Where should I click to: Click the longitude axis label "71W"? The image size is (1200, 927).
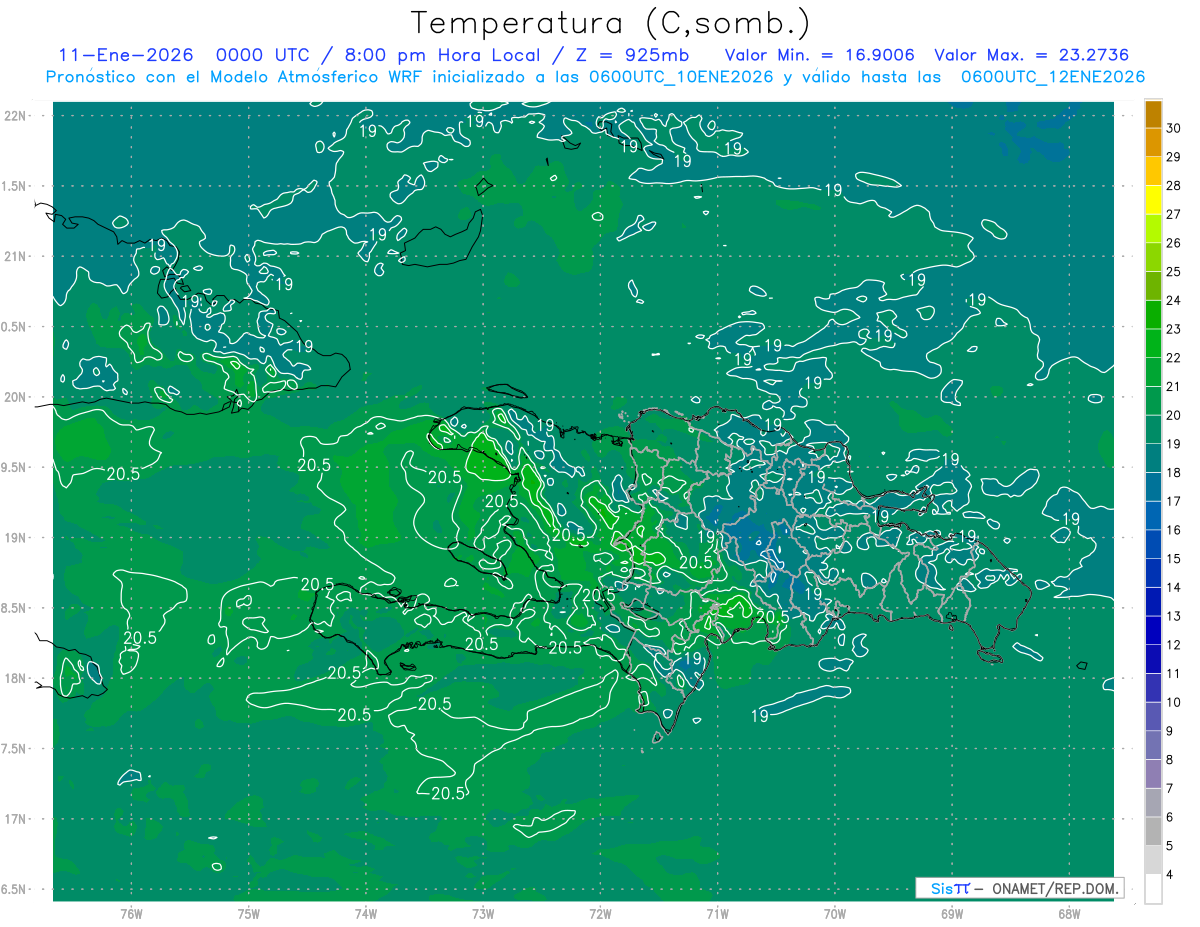pyautogui.click(x=717, y=914)
